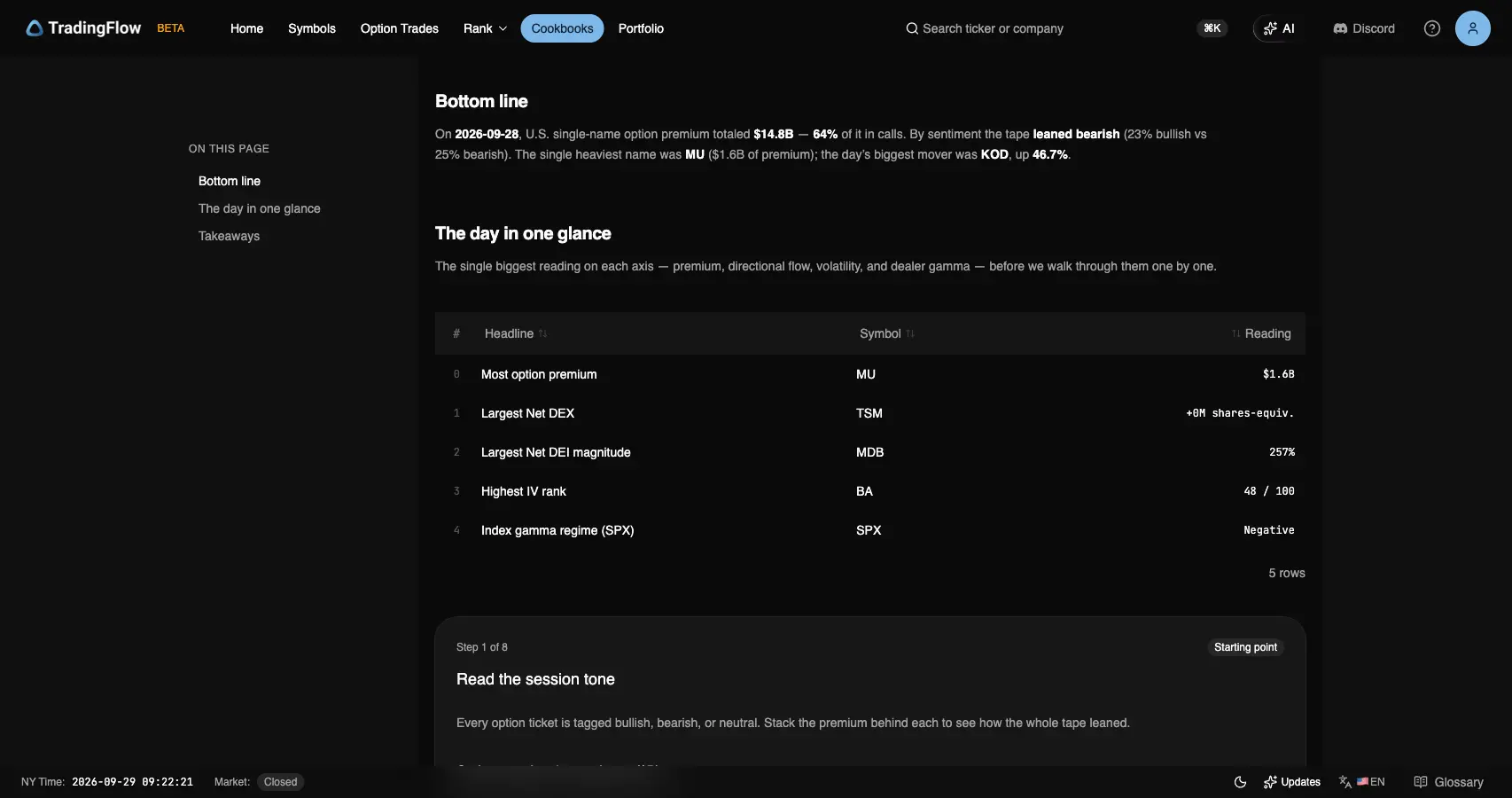Toggle dark mode moon icon

tap(1240, 782)
